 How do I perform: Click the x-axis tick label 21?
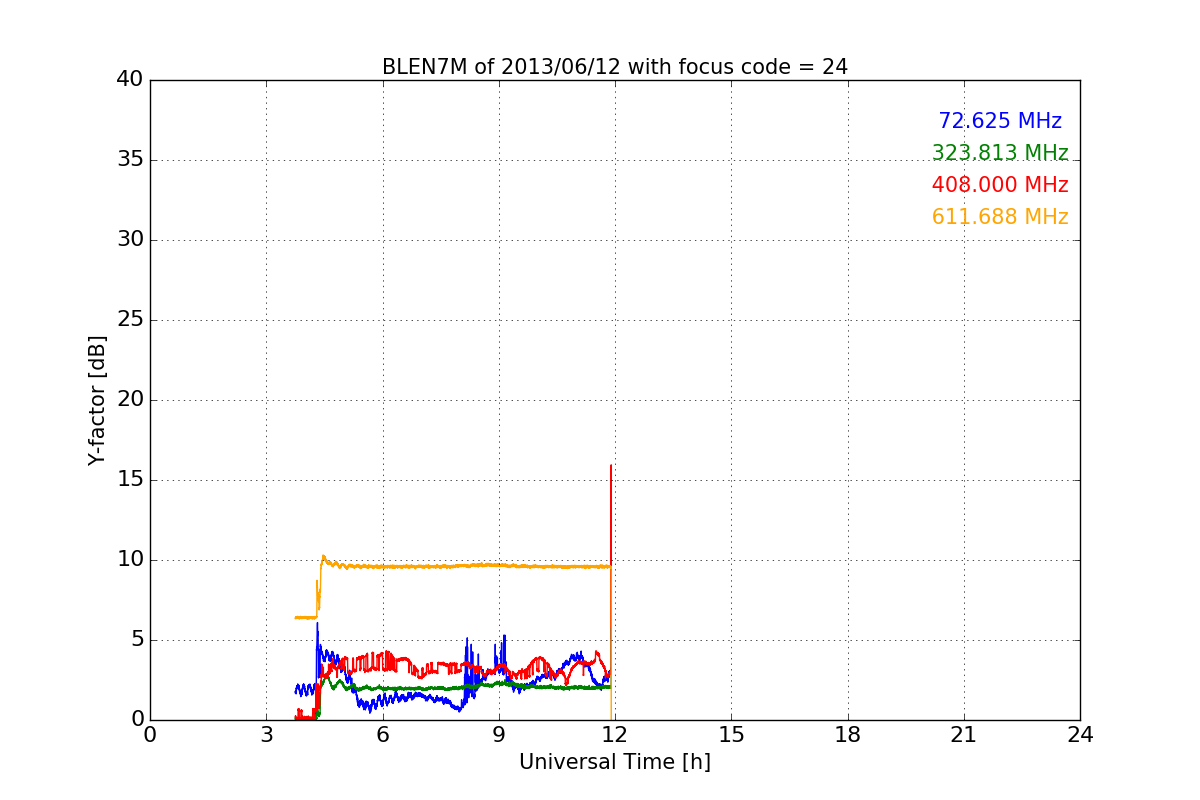(x=964, y=734)
